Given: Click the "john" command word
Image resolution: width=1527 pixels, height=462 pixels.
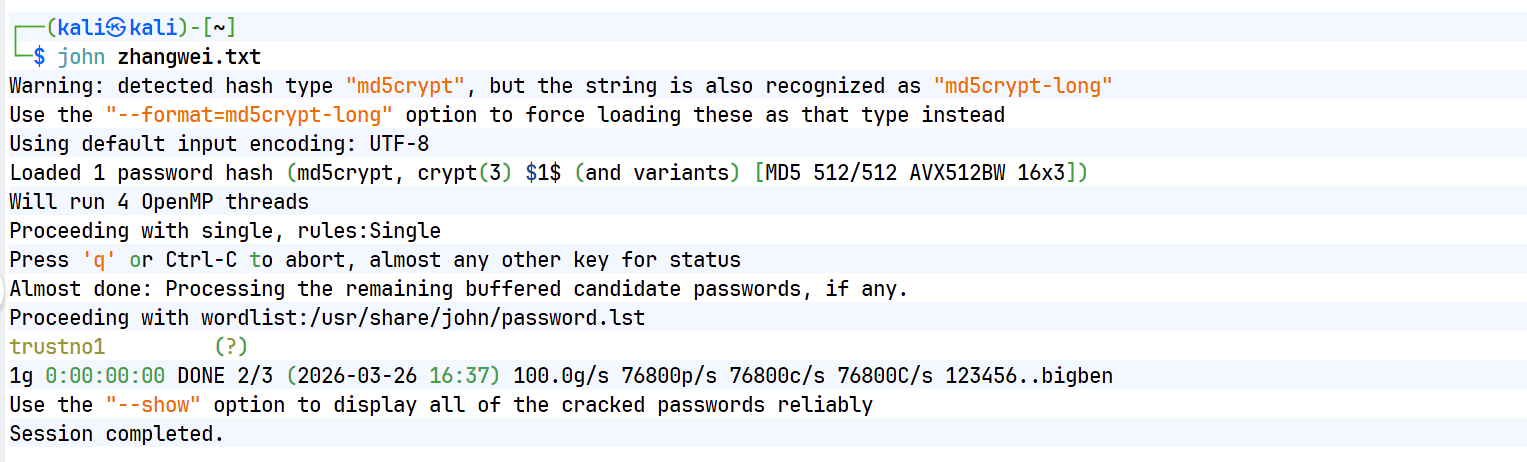Looking at the screenshot, I should click(80, 56).
